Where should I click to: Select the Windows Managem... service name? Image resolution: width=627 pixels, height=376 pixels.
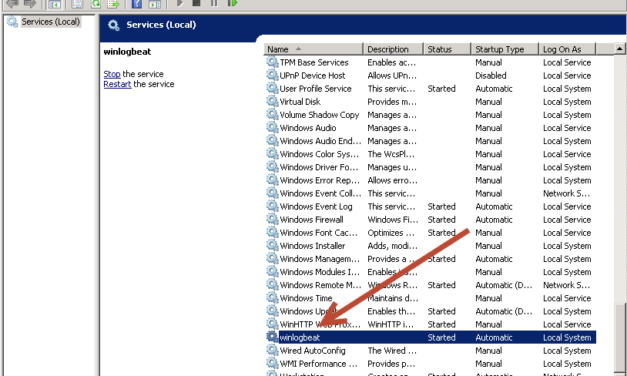click(x=319, y=259)
